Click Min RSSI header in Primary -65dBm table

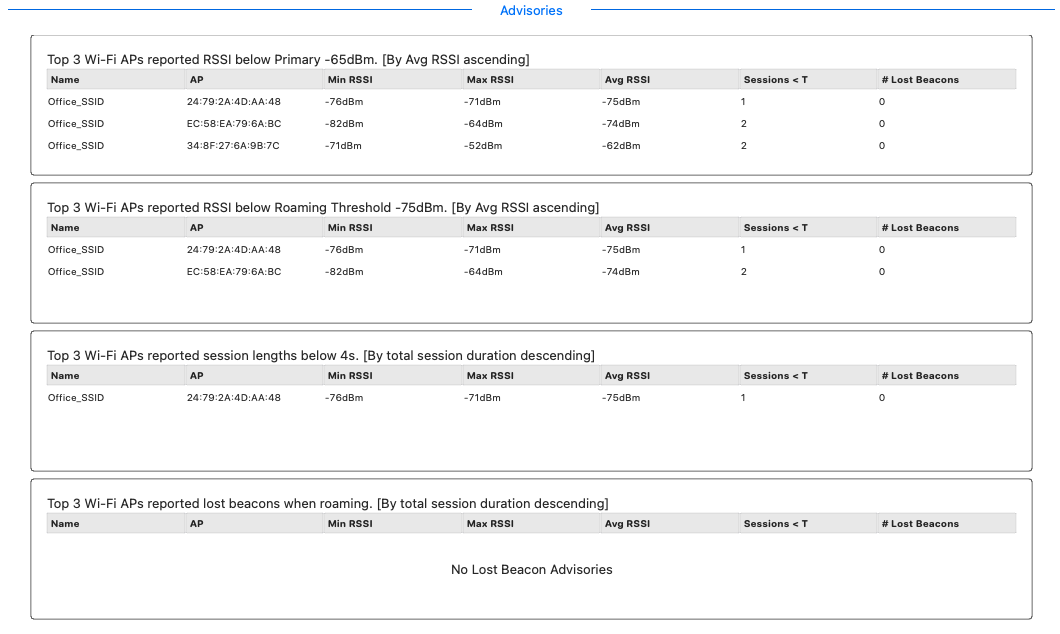[x=349, y=80]
